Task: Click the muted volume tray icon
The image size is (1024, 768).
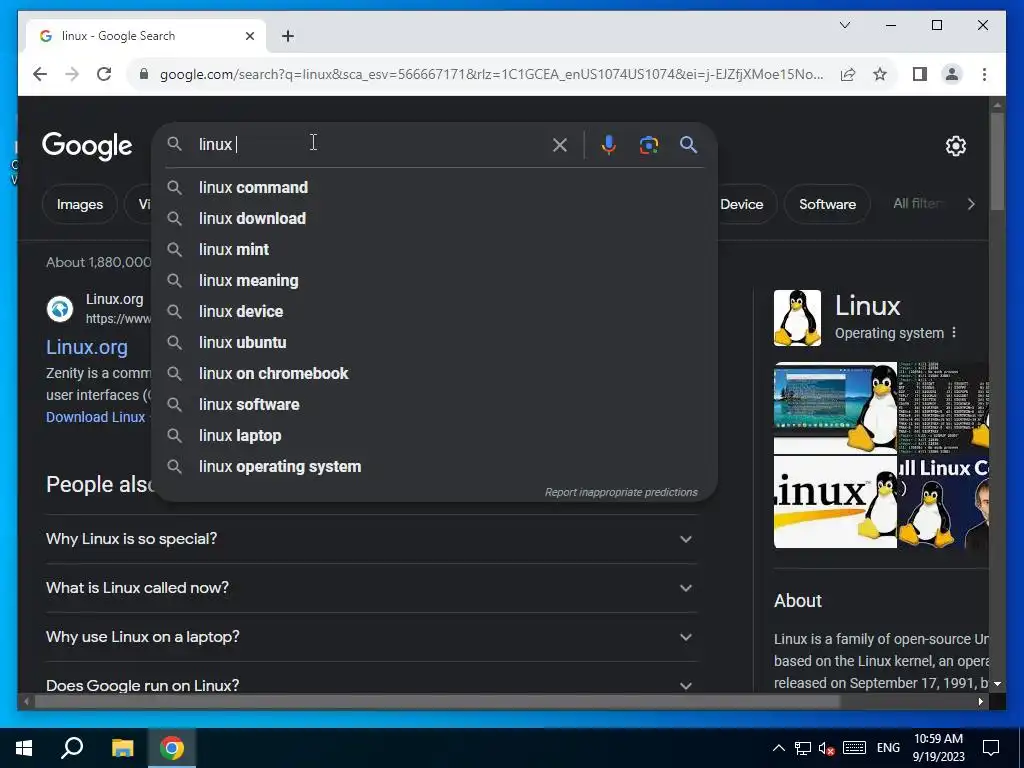Action: pyautogui.click(x=826, y=748)
